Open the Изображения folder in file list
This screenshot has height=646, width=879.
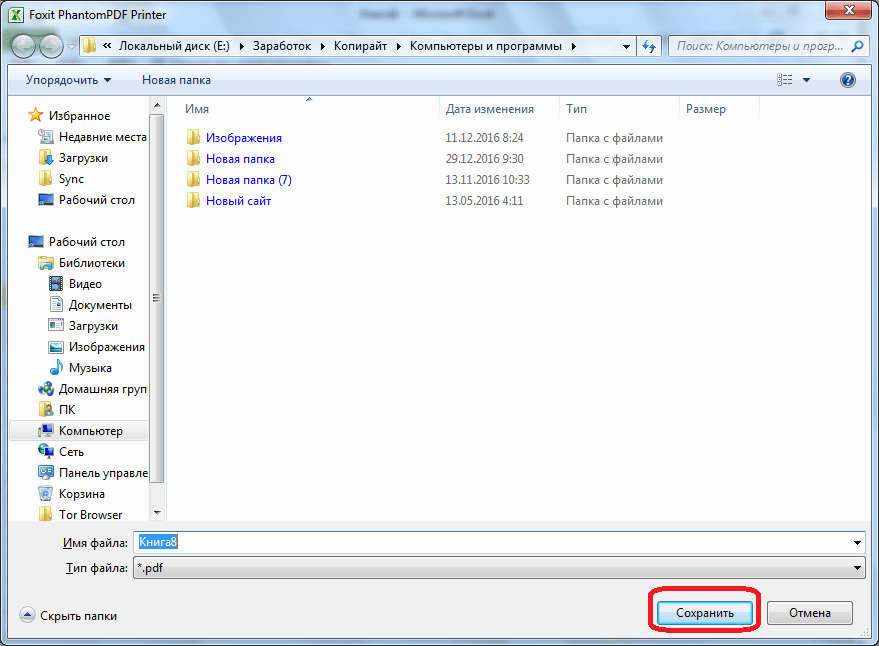243,138
